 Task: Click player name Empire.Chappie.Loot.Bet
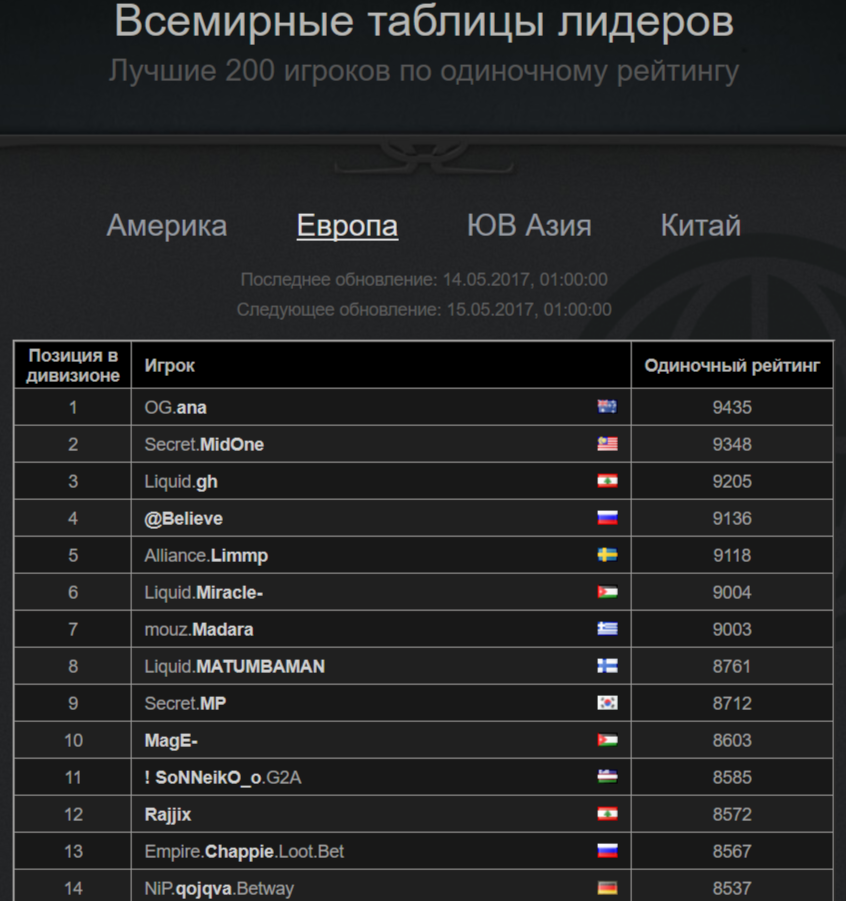point(244,851)
